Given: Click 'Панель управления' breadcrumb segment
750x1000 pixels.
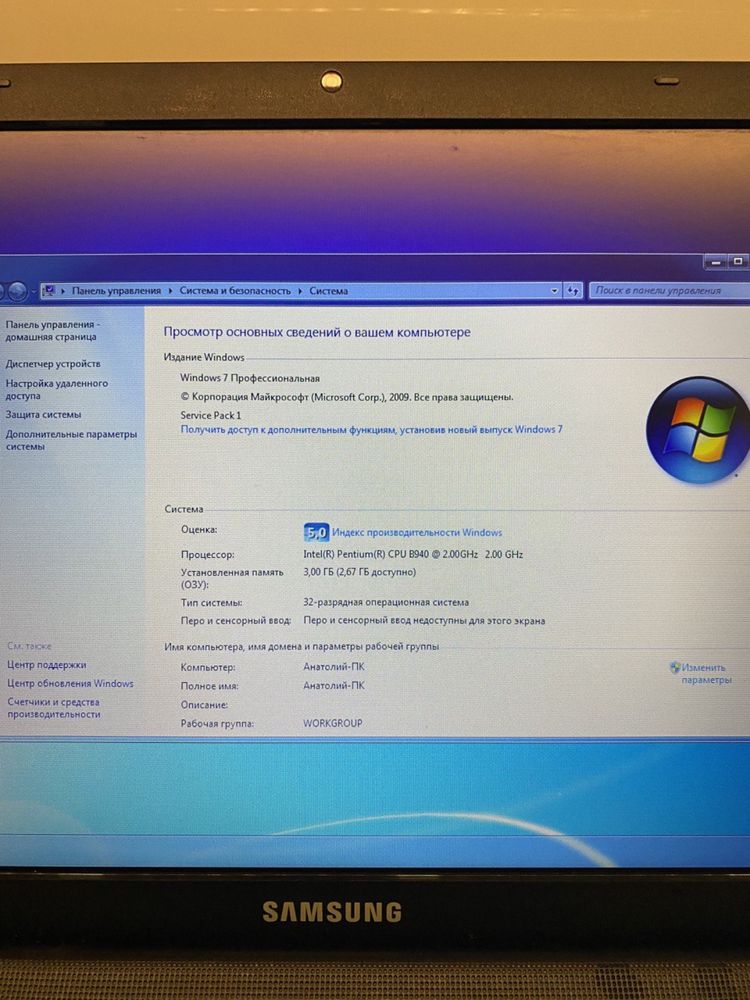Looking at the screenshot, I should 116,291.
